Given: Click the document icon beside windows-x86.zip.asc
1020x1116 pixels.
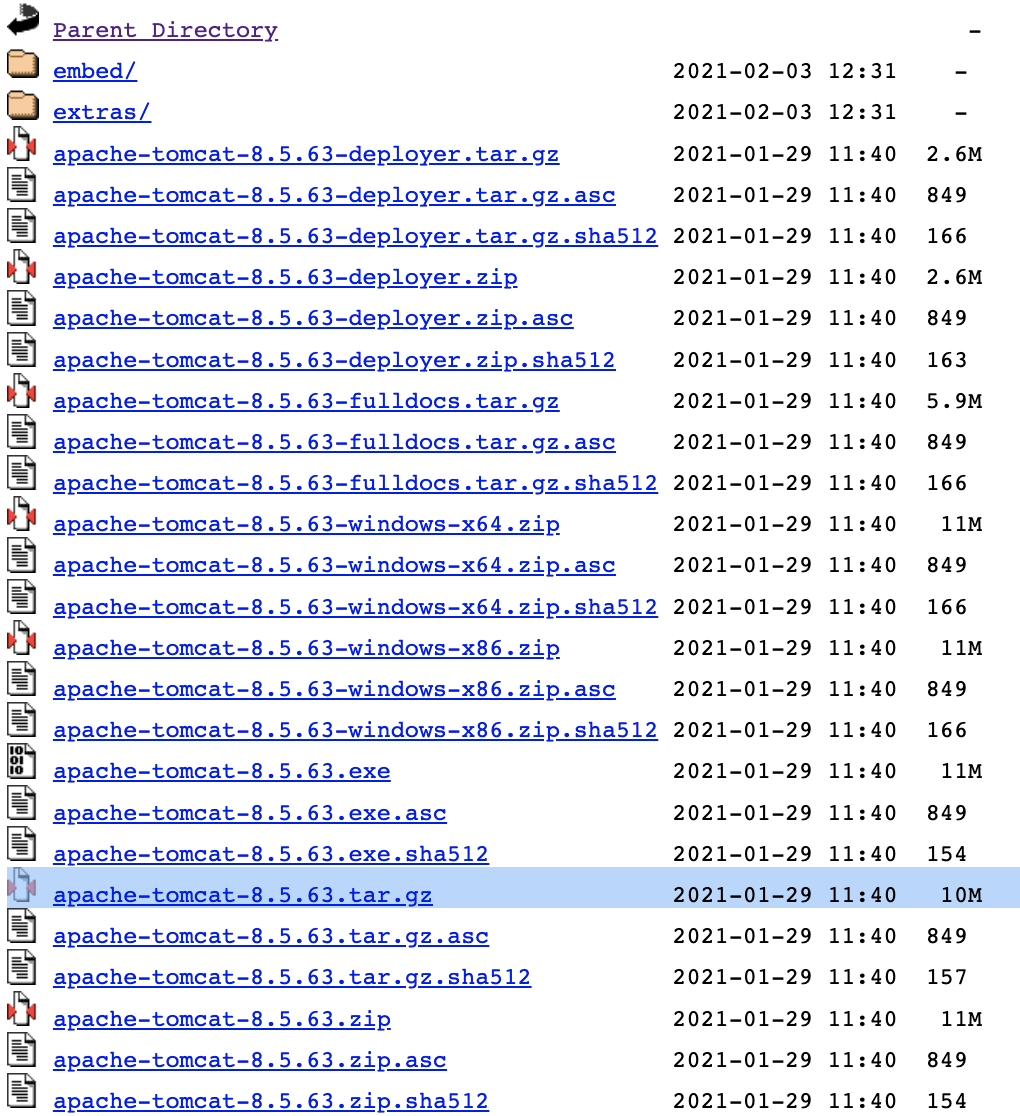Looking at the screenshot, I should click(21, 680).
